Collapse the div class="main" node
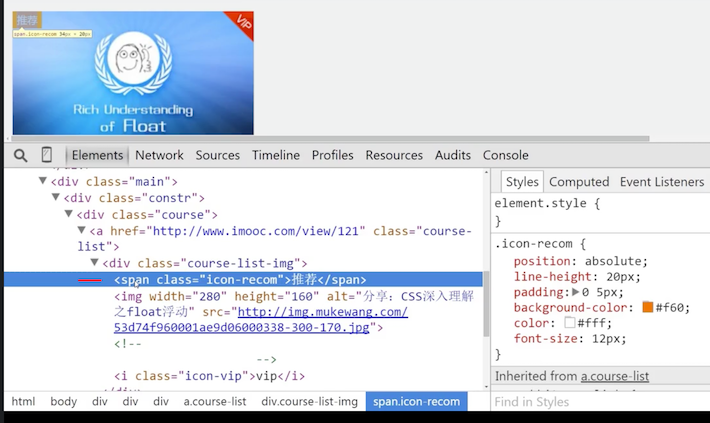Image resolution: width=710 pixels, height=423 pixels. point(43,181)
